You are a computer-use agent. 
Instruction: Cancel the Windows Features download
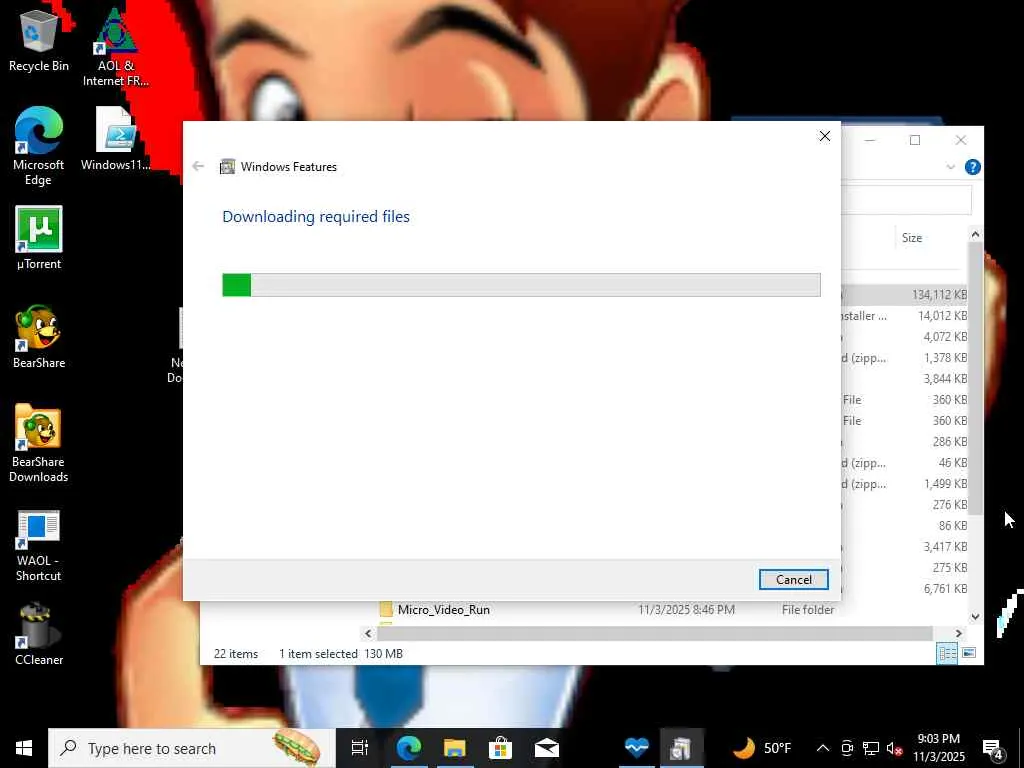793,579
